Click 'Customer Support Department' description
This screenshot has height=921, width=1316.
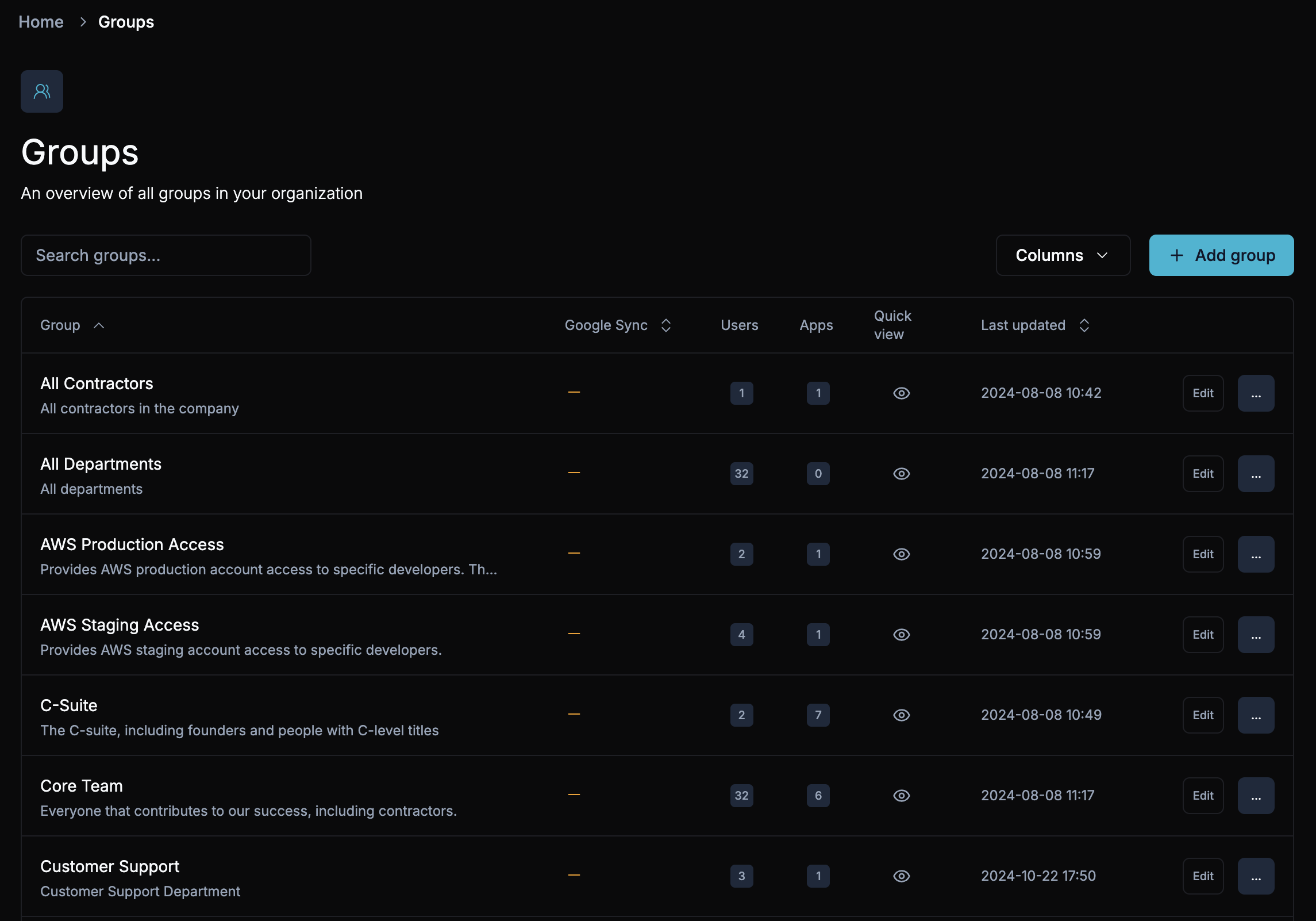point(140,892)
